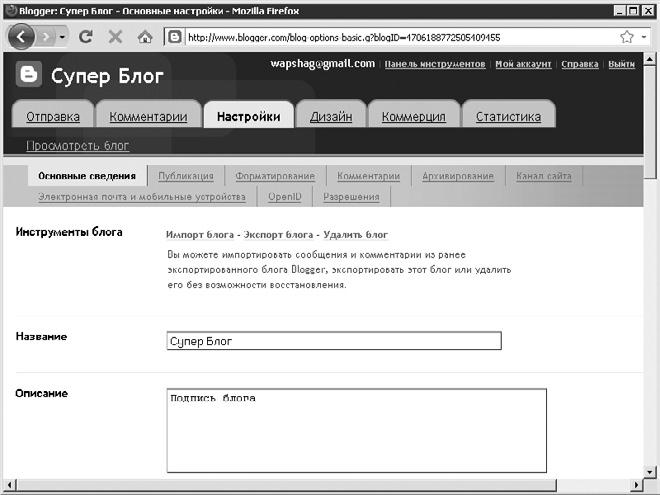The height and width of the screenshot is (495, 660).
Task: Click the Выйти sign-out link
Action: (x=621, y=64)
